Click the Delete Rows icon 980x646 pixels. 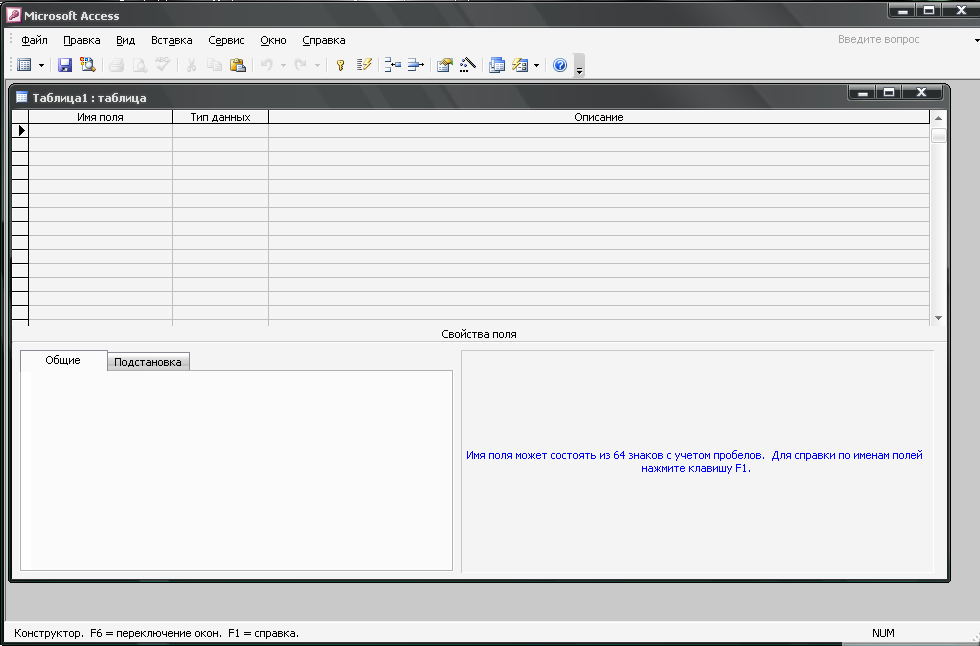(416, 65)
